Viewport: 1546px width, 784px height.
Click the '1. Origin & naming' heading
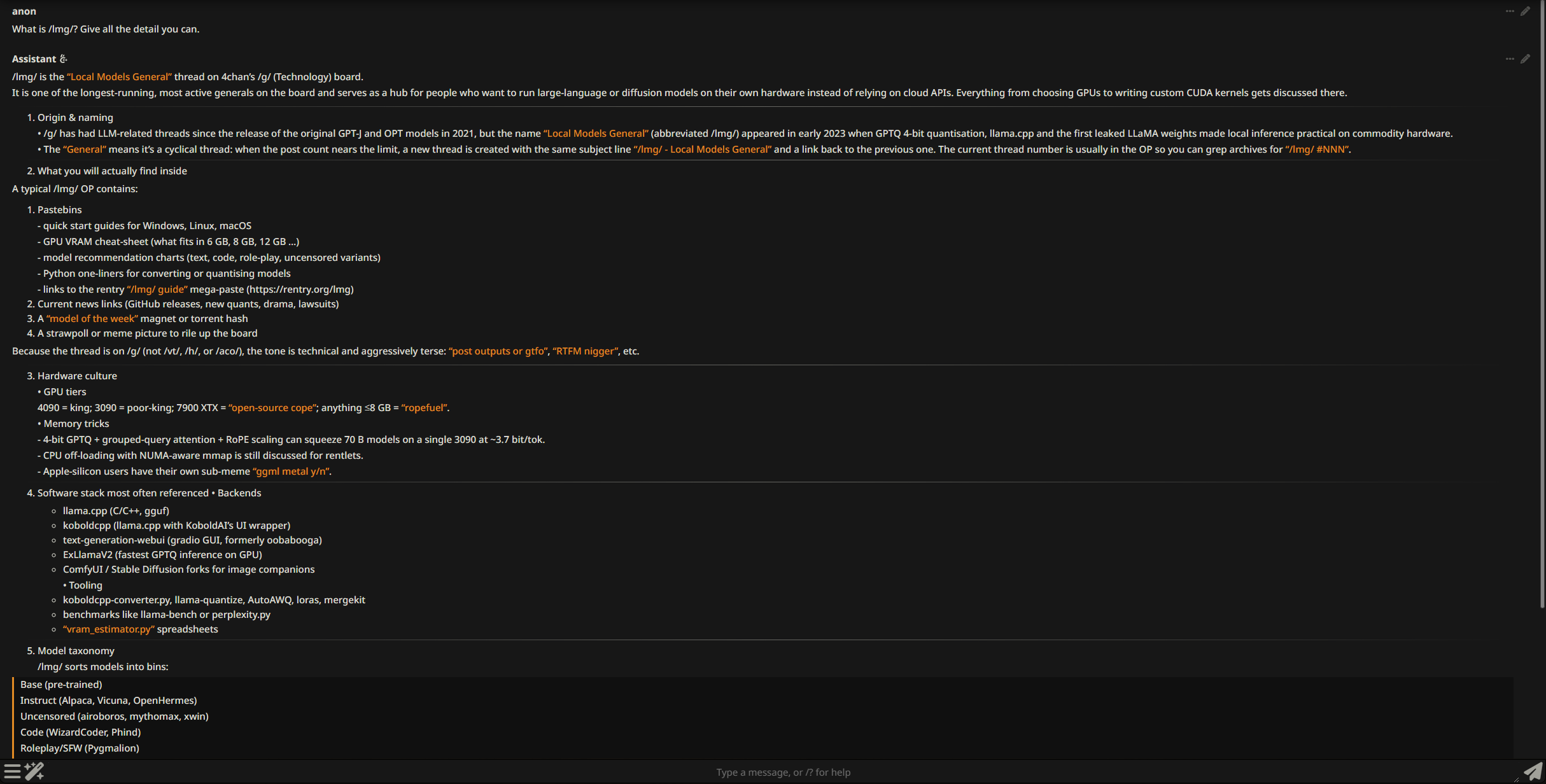click(x=70, y=118)
